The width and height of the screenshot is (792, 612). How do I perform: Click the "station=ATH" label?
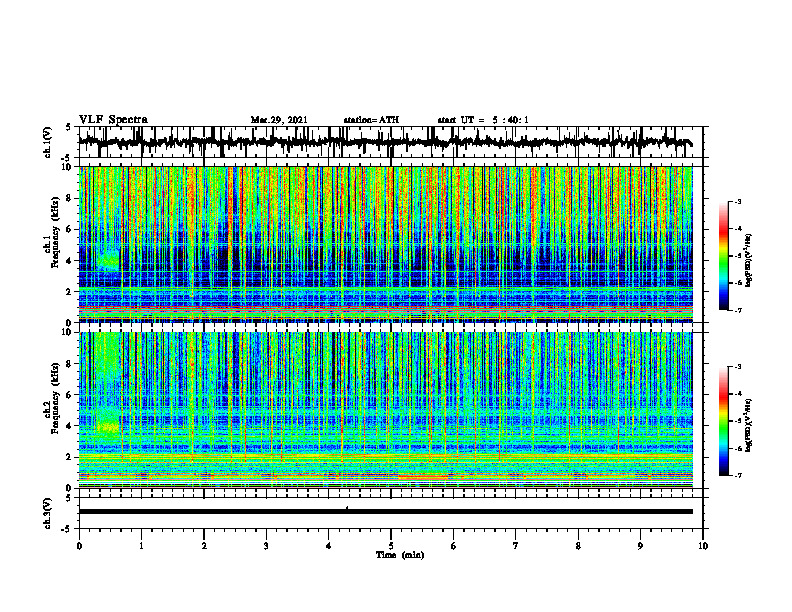[x=371, y=120]
